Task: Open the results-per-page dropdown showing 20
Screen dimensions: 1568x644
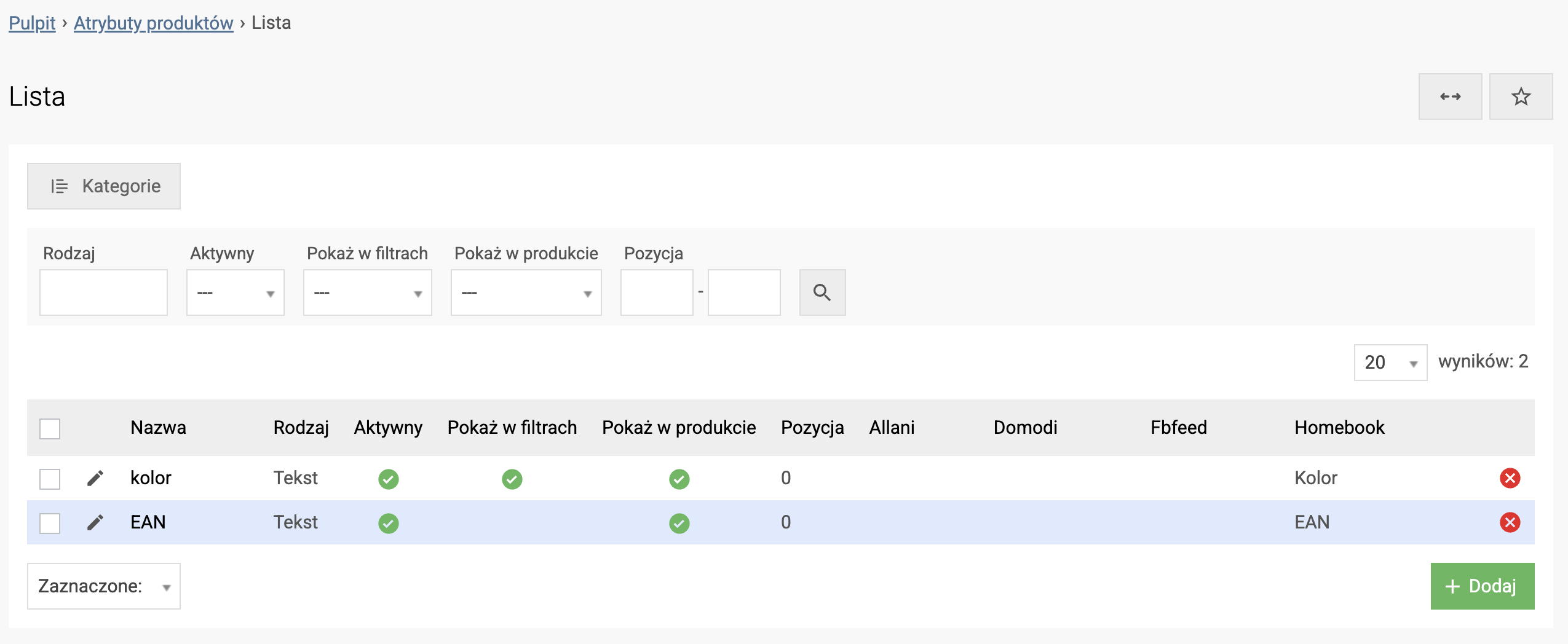Action: tap(1392, 362)
